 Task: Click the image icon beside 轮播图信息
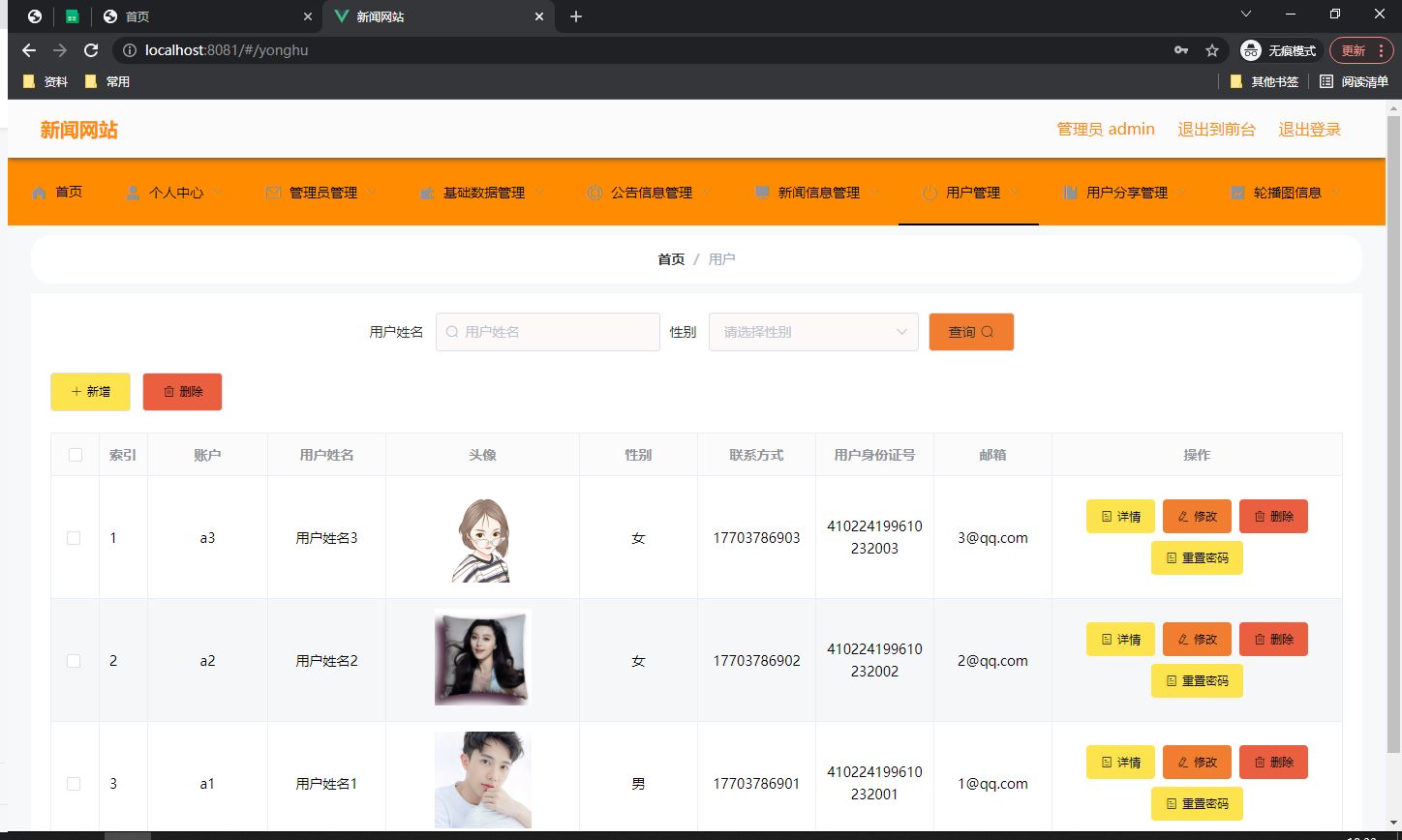[x=1237, y=193]
